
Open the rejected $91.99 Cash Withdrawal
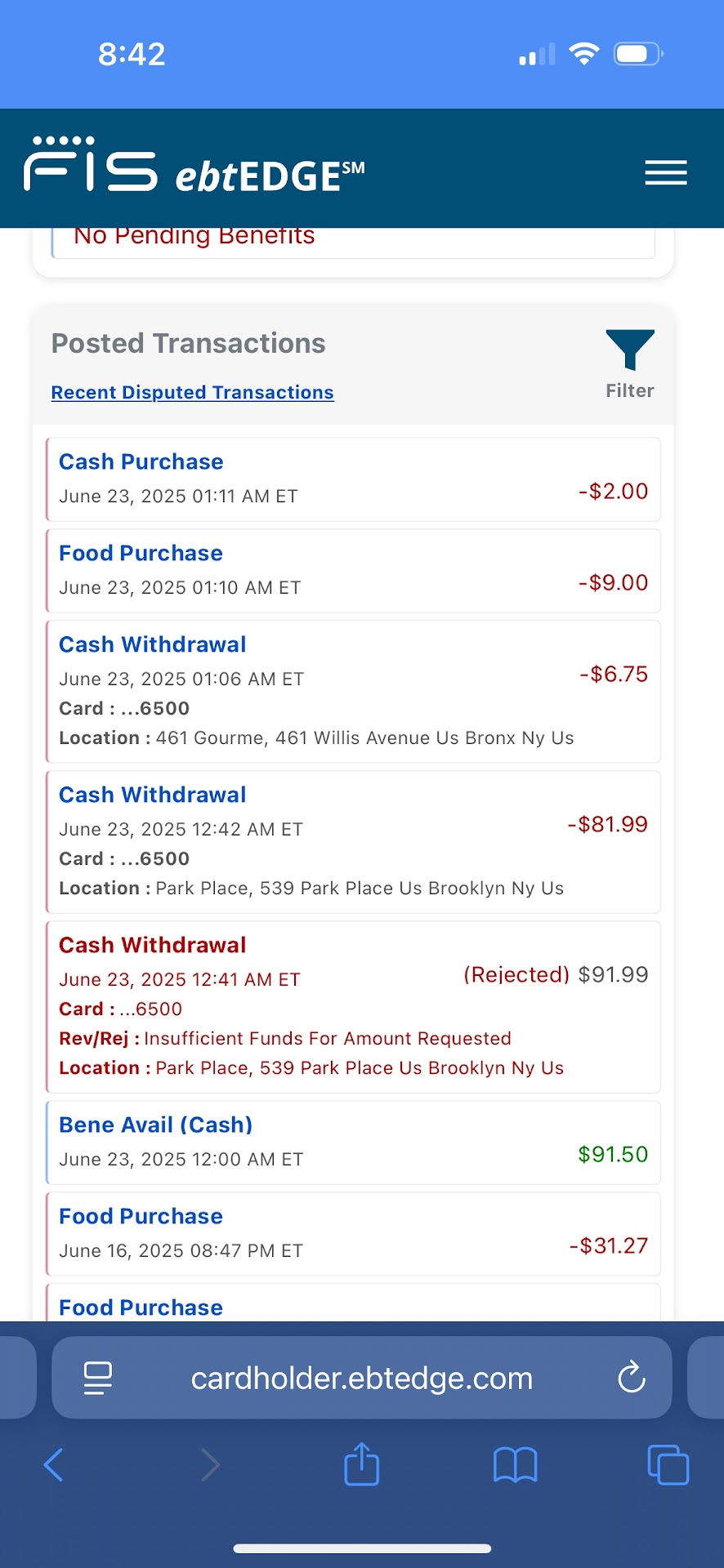[x=353, y=1007]
